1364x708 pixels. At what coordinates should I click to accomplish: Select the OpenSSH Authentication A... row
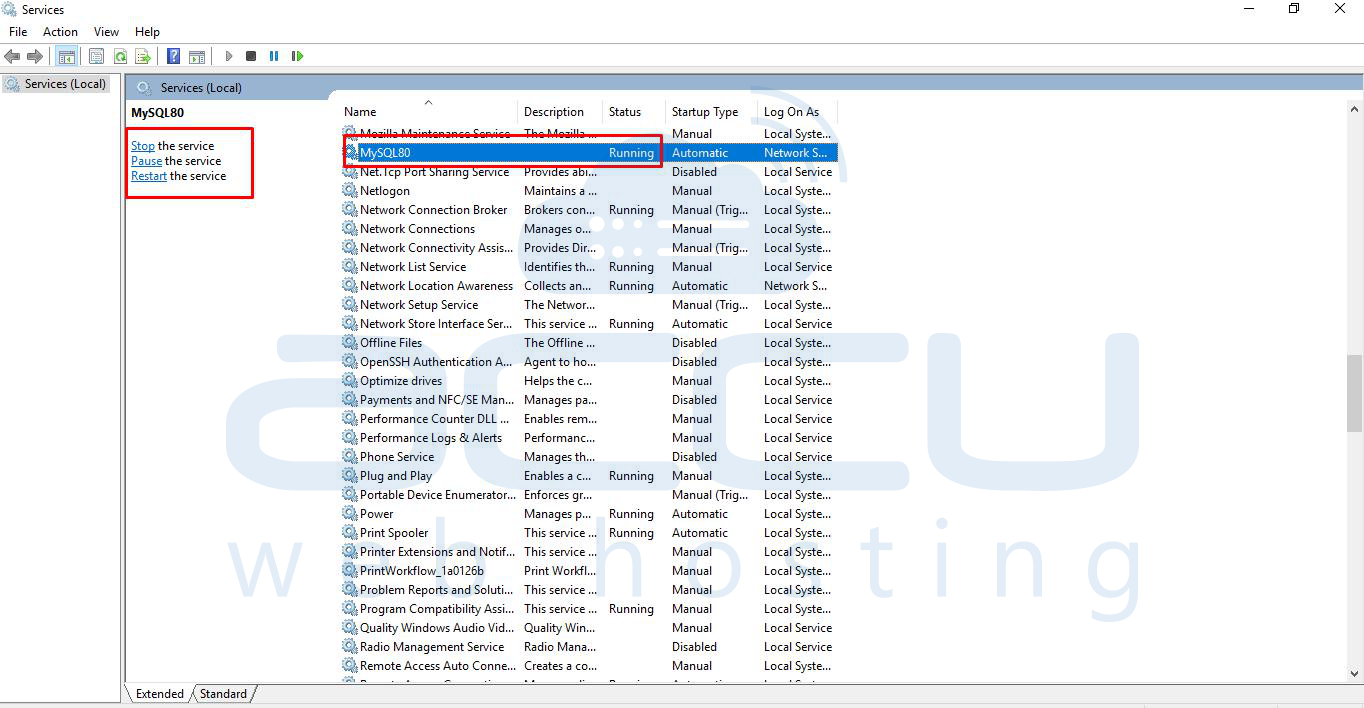pyautogui.click(x=589, y=362)
